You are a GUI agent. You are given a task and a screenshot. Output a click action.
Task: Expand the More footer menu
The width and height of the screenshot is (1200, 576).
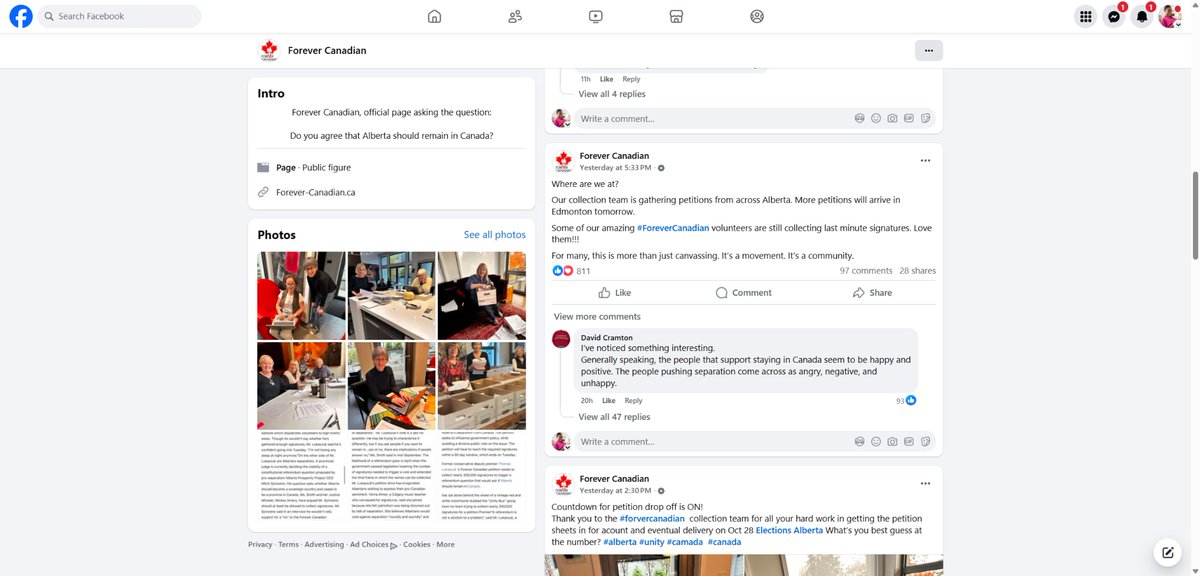(445, 545)
